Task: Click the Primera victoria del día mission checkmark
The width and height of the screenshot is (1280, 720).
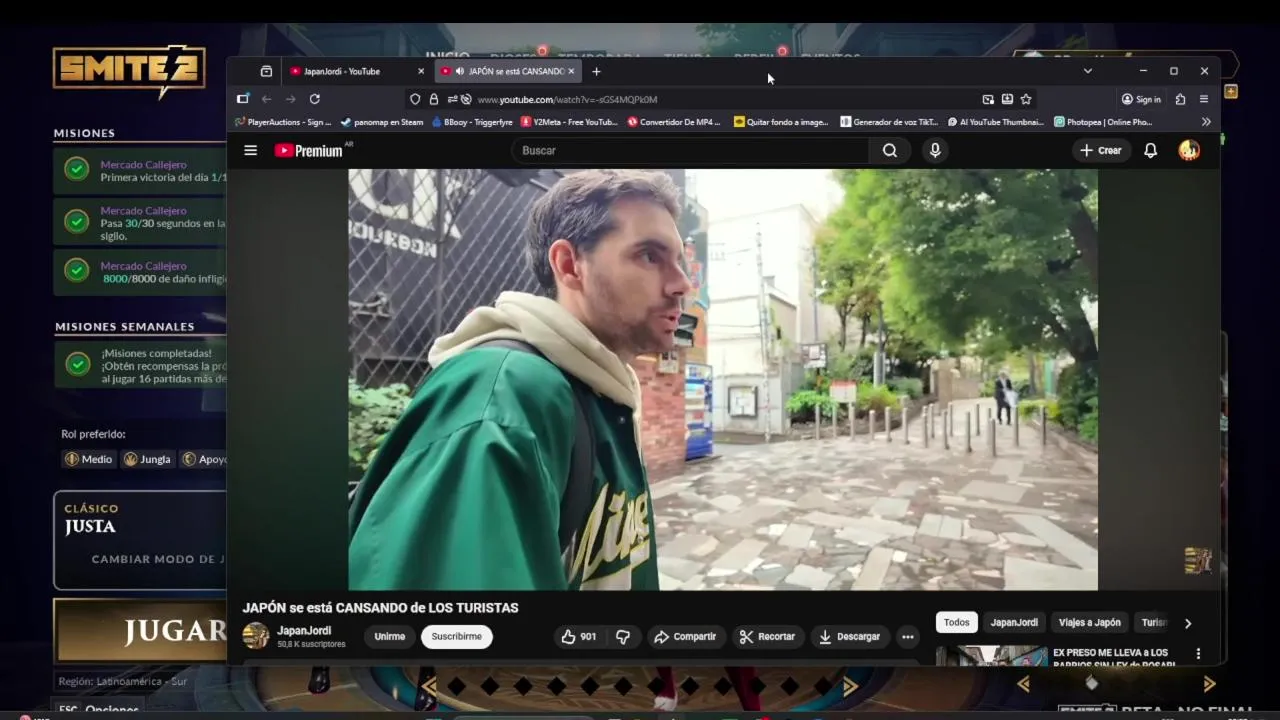Action: coord(77,169)
